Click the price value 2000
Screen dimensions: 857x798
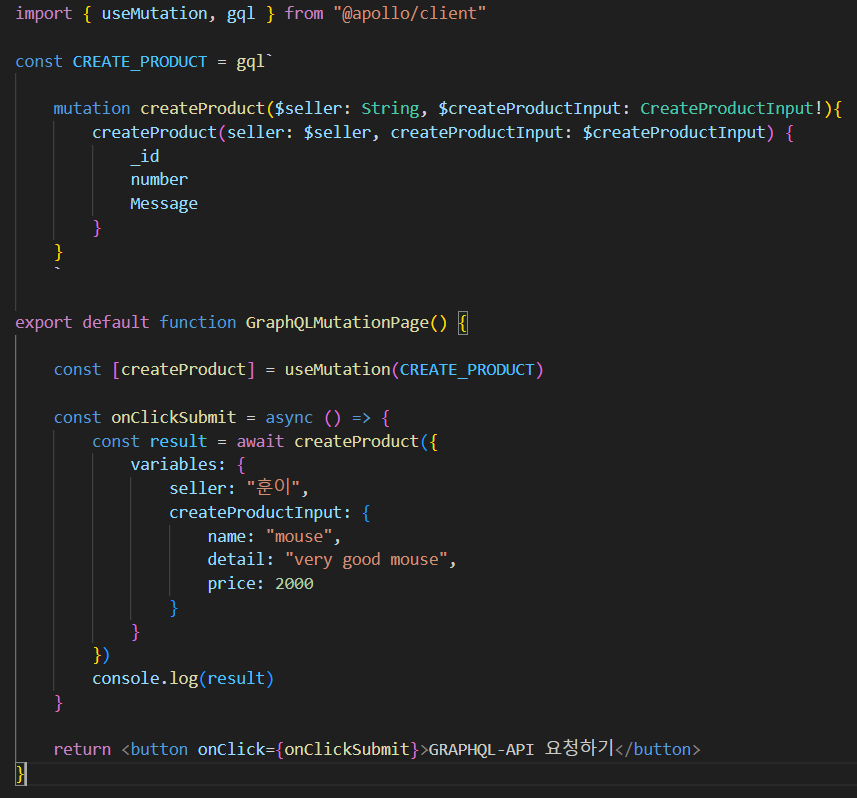pyautogui.click(x=294, y=584)
